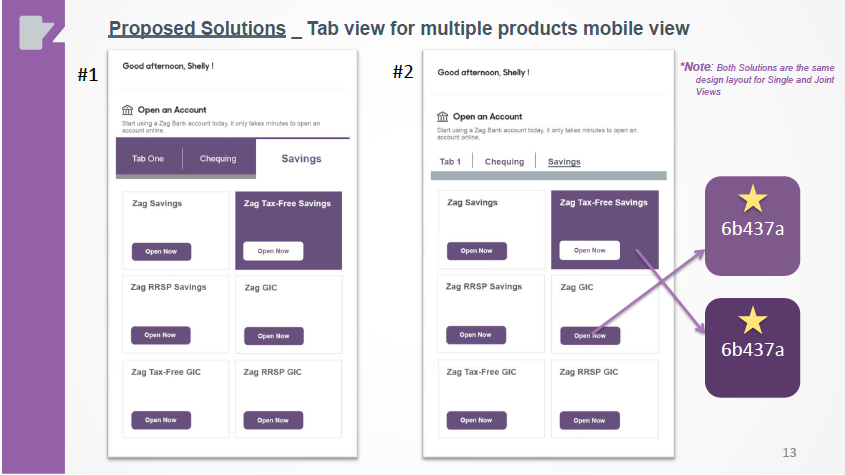The image size is (845, 475).
Task: Click white Open Now button in mockup #2
Action: (589, 250)
